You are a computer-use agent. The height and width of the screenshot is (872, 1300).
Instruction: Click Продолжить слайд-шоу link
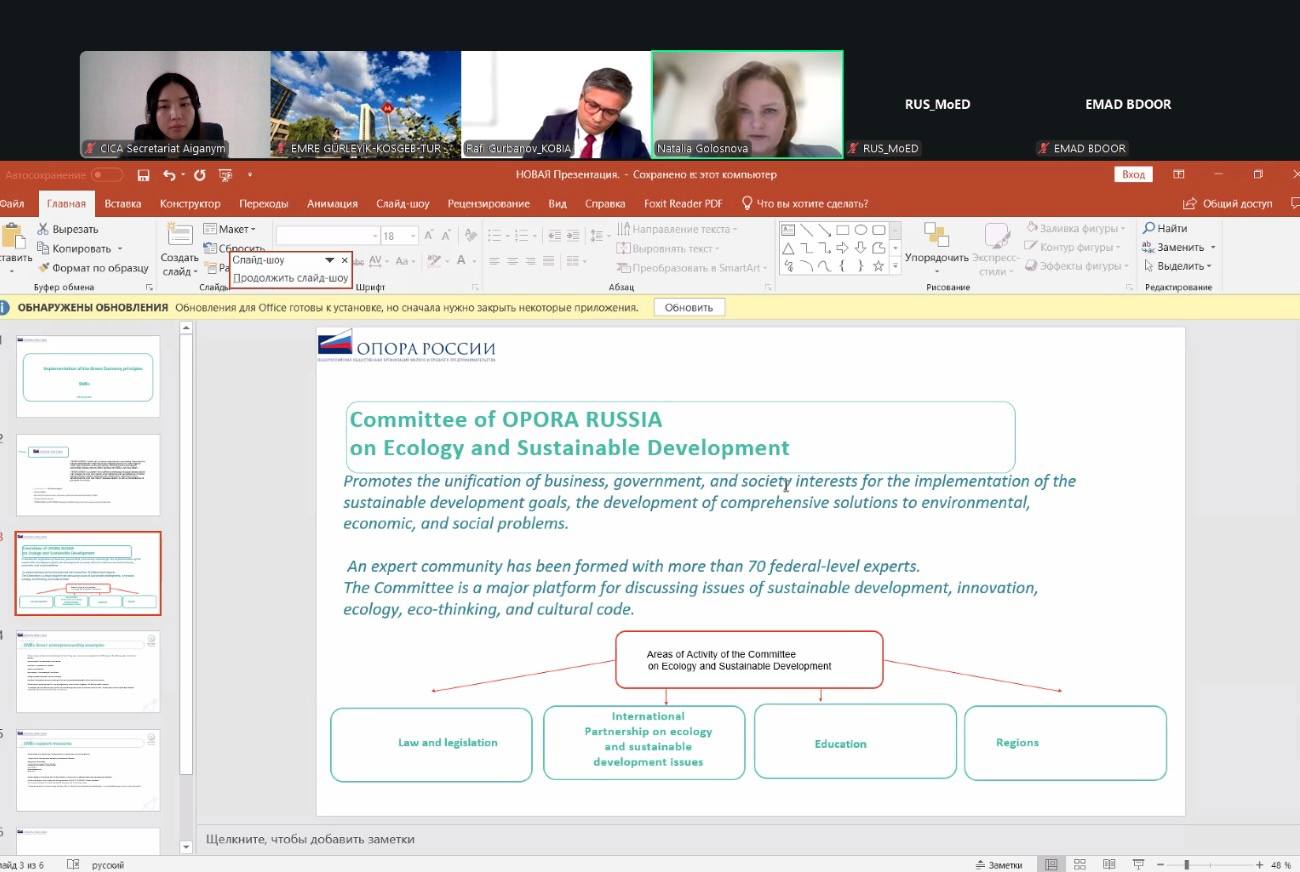tap(290, 278)
